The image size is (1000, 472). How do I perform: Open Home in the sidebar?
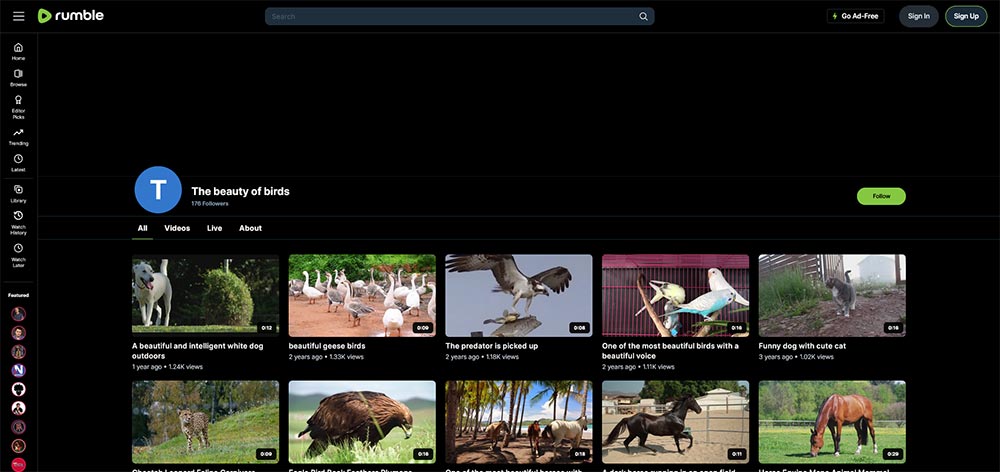[x=18, y=52]
